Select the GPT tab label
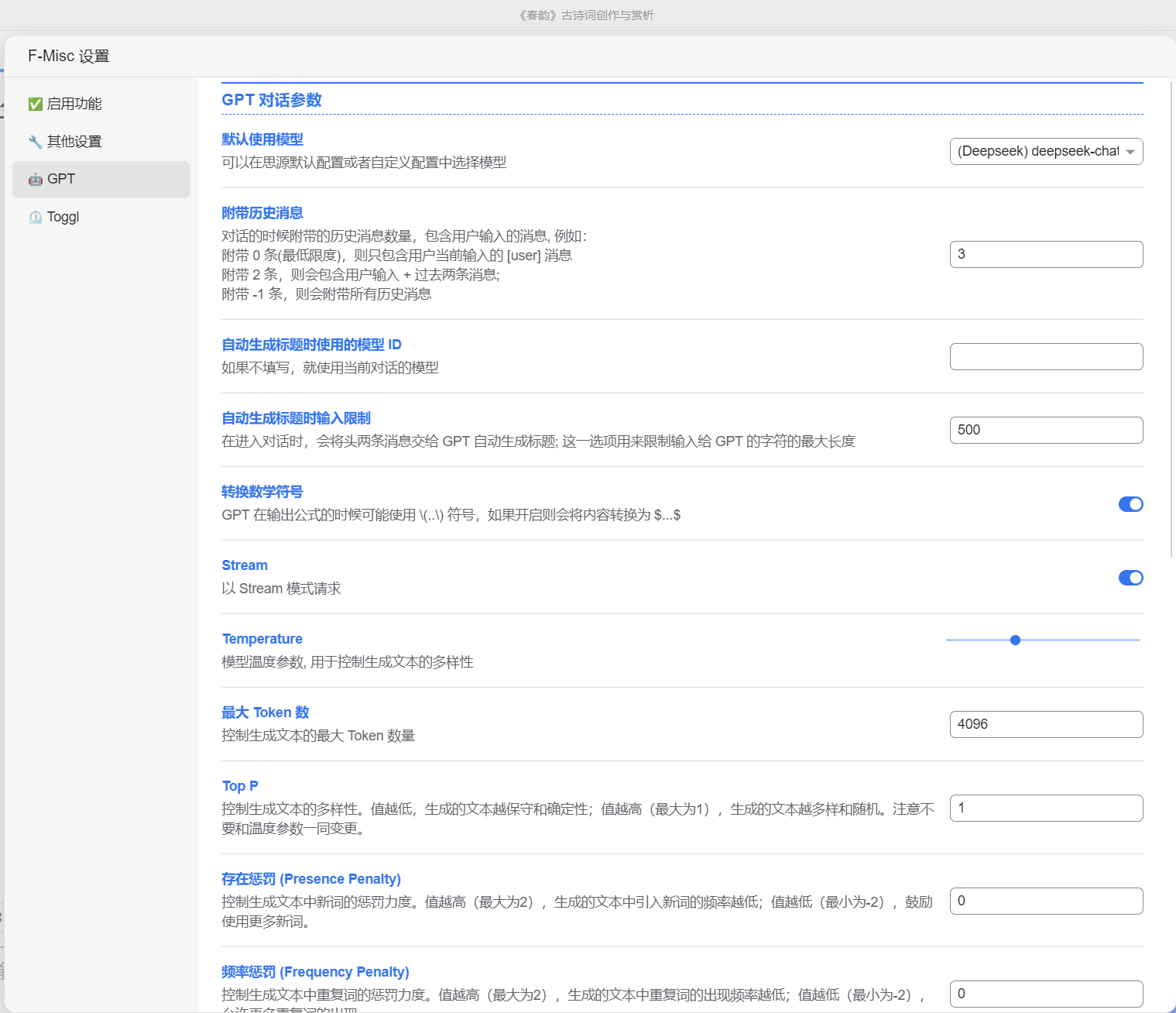The width and height of the screenshot is (1176, 1013). (61, 179)
